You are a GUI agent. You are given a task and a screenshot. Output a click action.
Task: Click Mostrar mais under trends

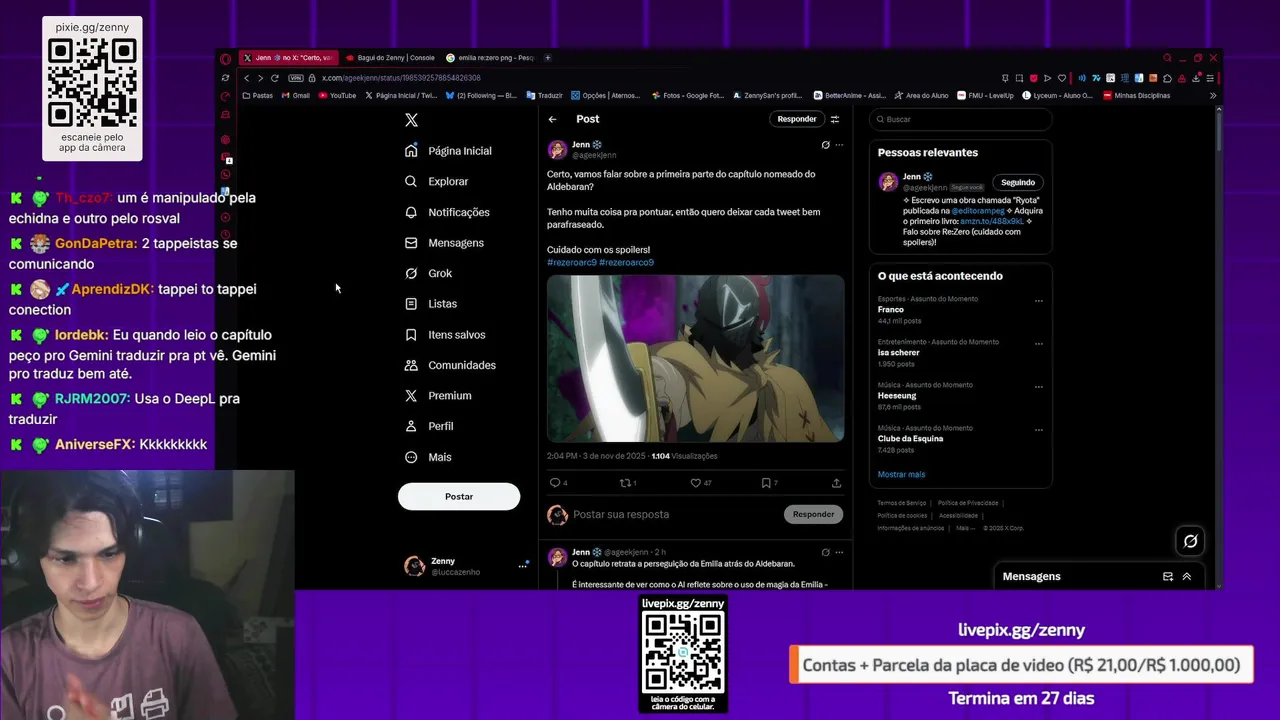click(x=901, y=474)
